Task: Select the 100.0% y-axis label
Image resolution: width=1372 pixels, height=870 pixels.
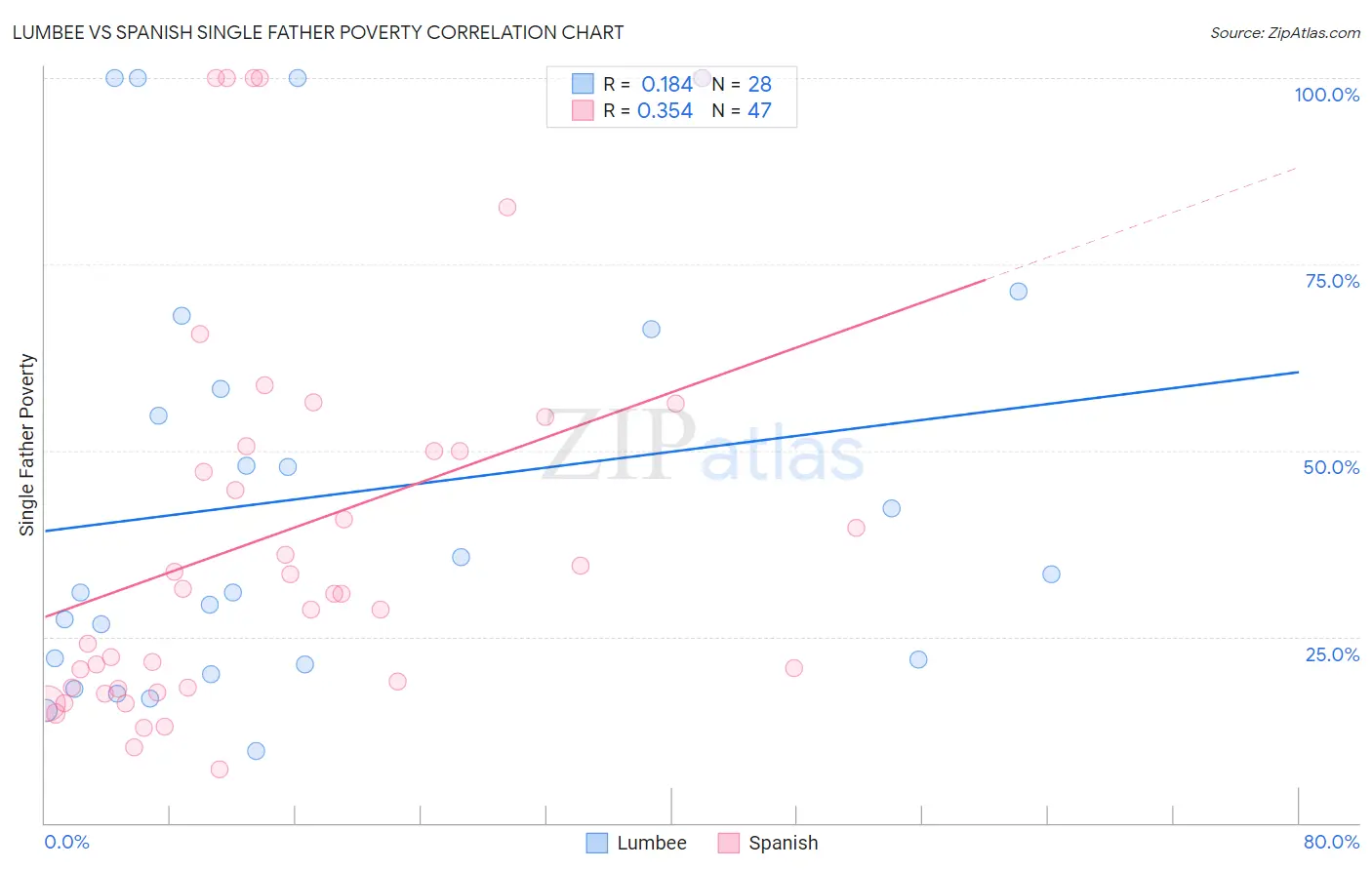Action: tap(1327, 95)
